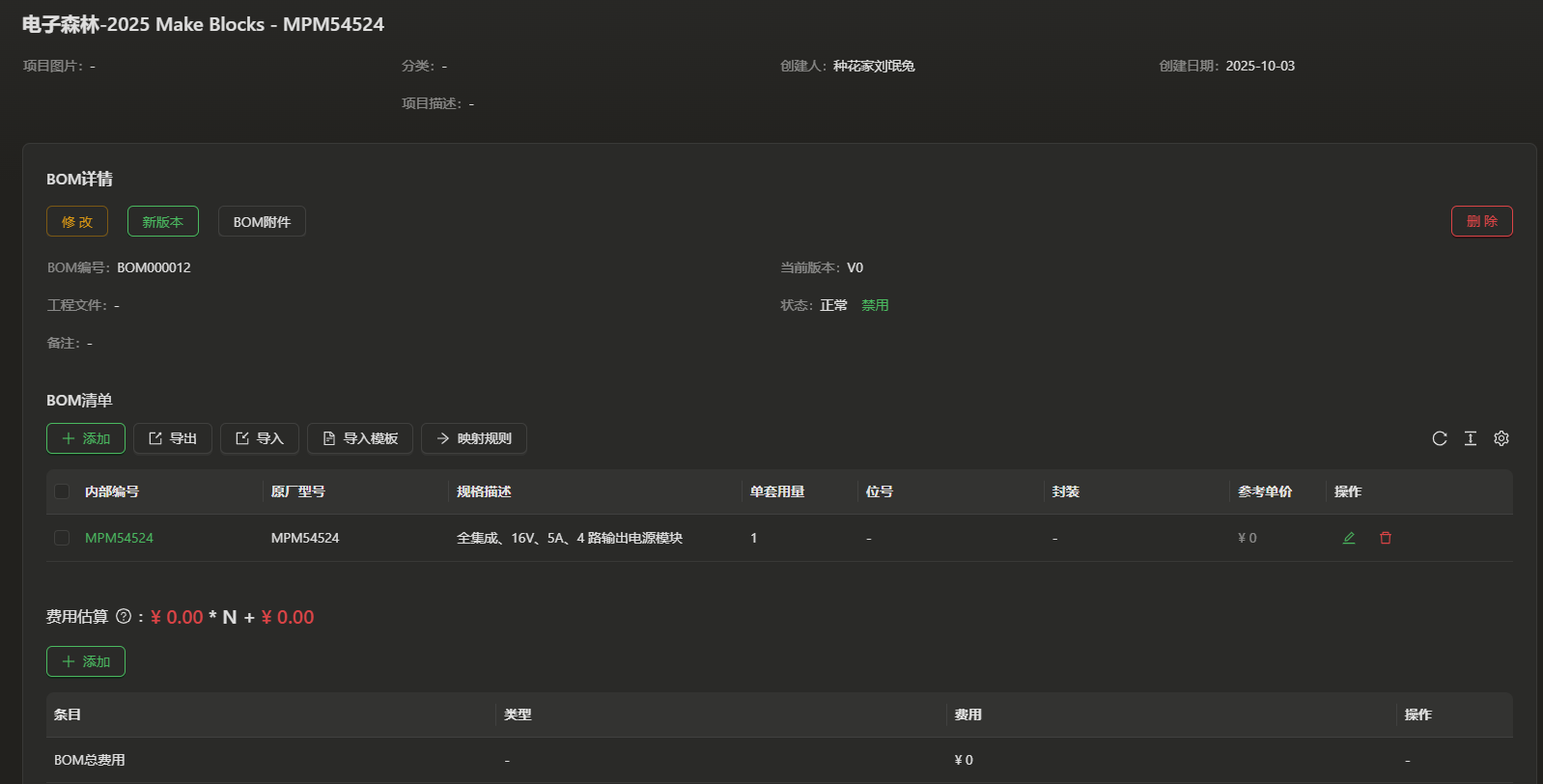
Task: Click the green edit pencil for MPM54524
Action: tap(1349, 538)
